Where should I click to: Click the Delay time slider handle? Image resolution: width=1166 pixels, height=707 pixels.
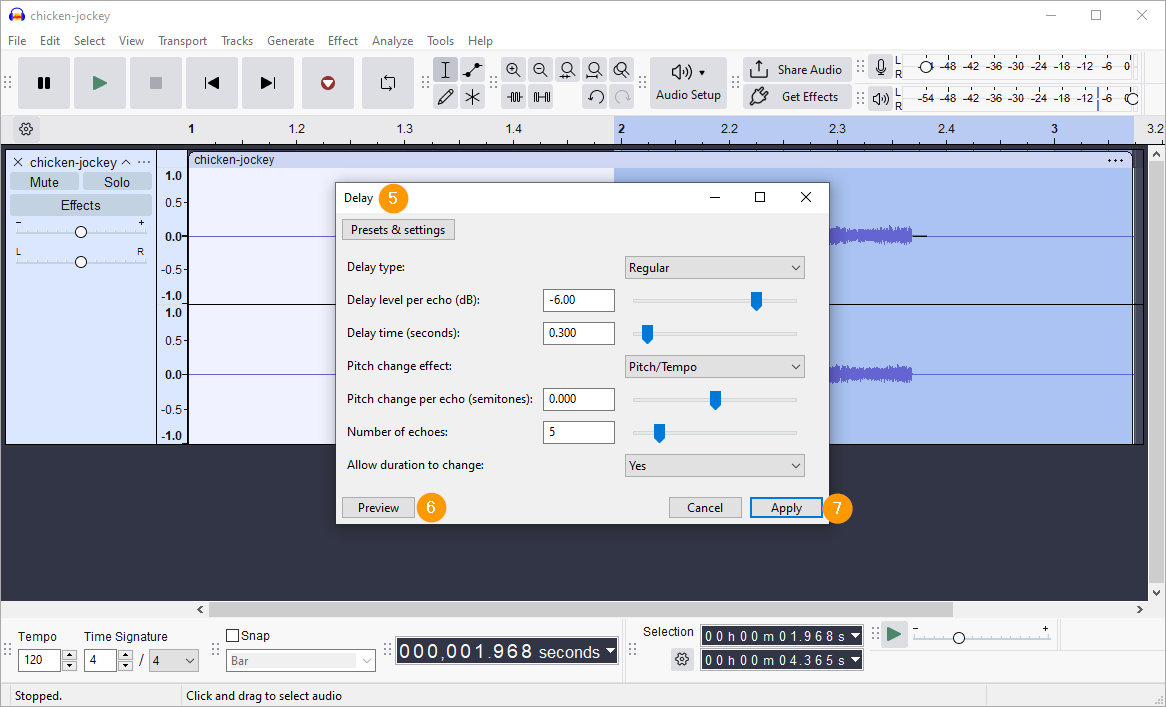(x=647, y=333)
